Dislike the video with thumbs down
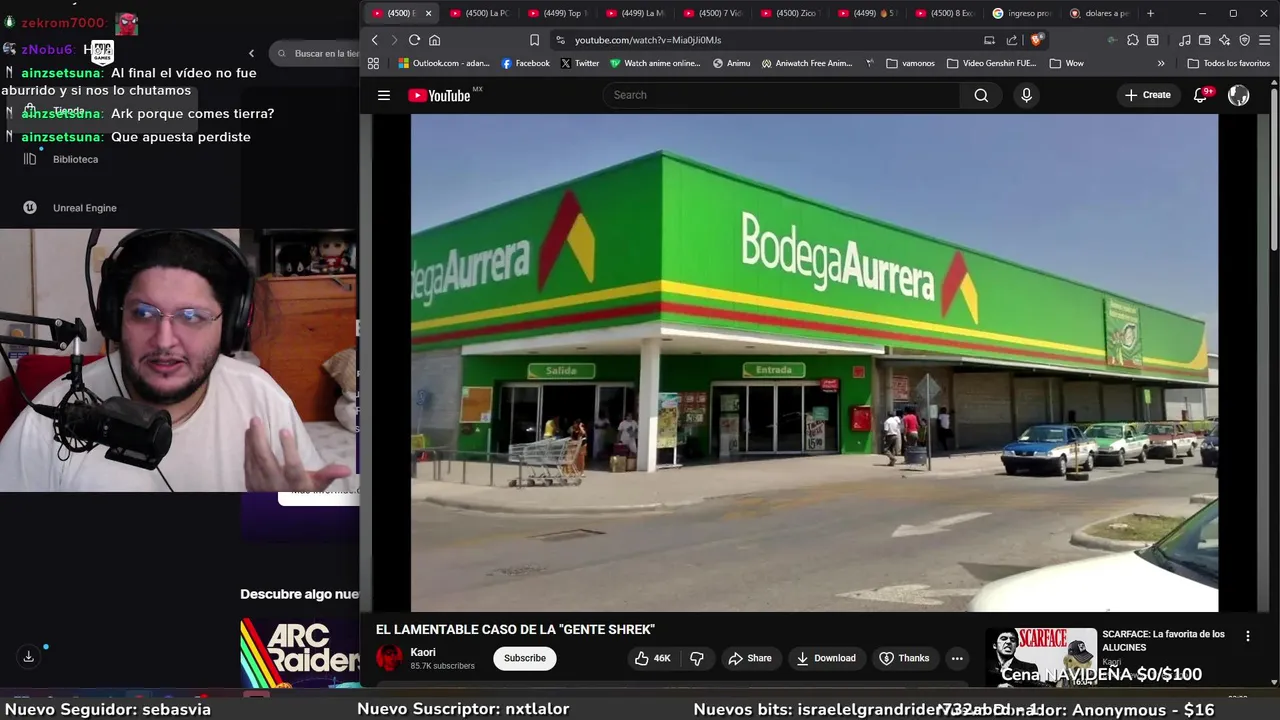 697,658
